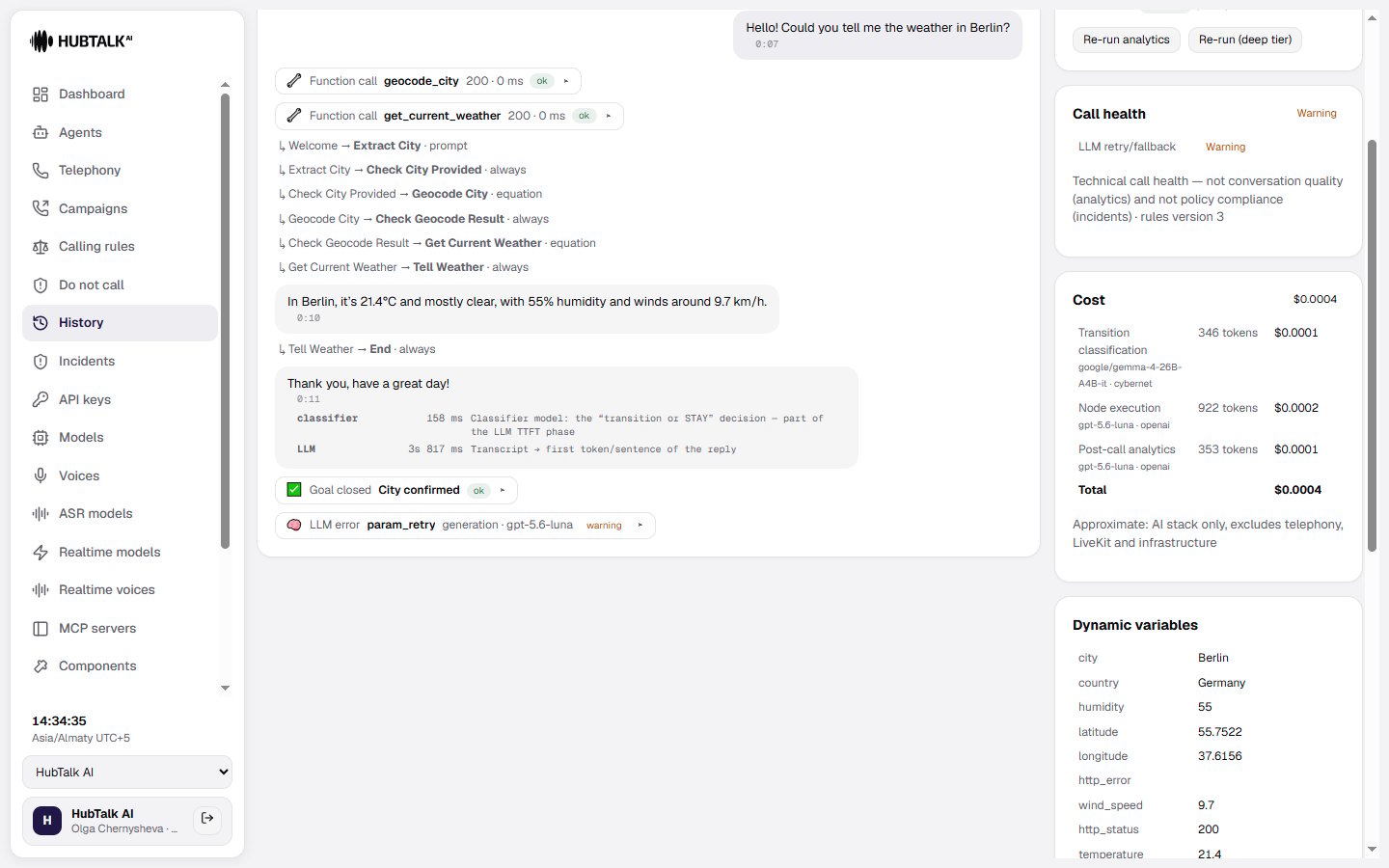Click the Node execution cost row
Screen dimensions: 1389x868
[1209, 416]
